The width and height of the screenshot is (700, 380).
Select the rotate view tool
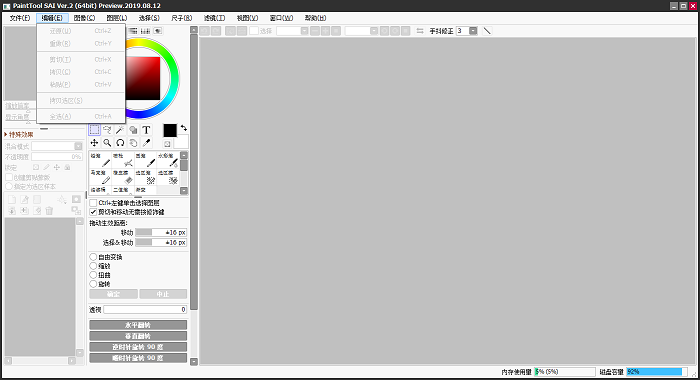[120, 143]
